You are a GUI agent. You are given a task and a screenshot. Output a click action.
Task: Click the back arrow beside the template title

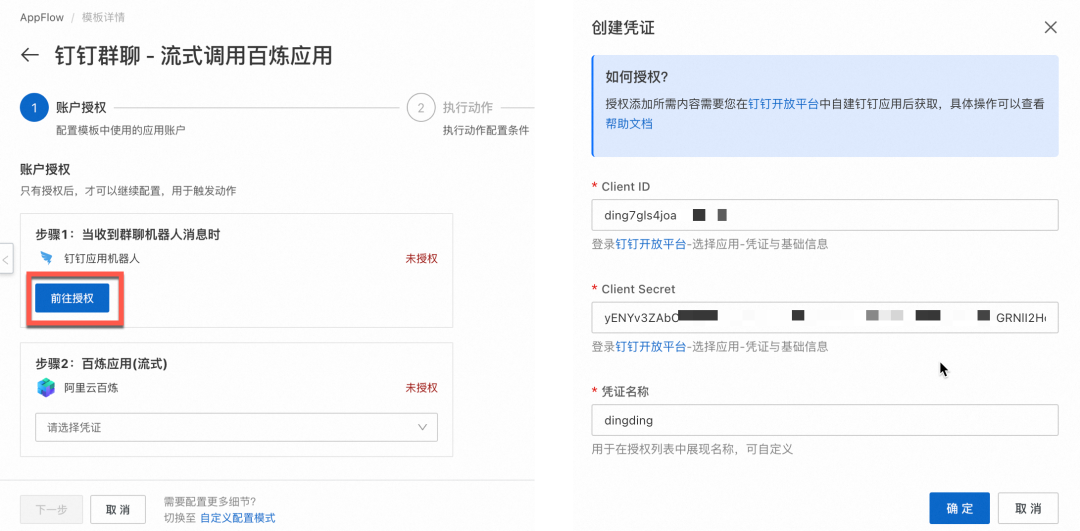pyautogui.click(x=30, y=55)
